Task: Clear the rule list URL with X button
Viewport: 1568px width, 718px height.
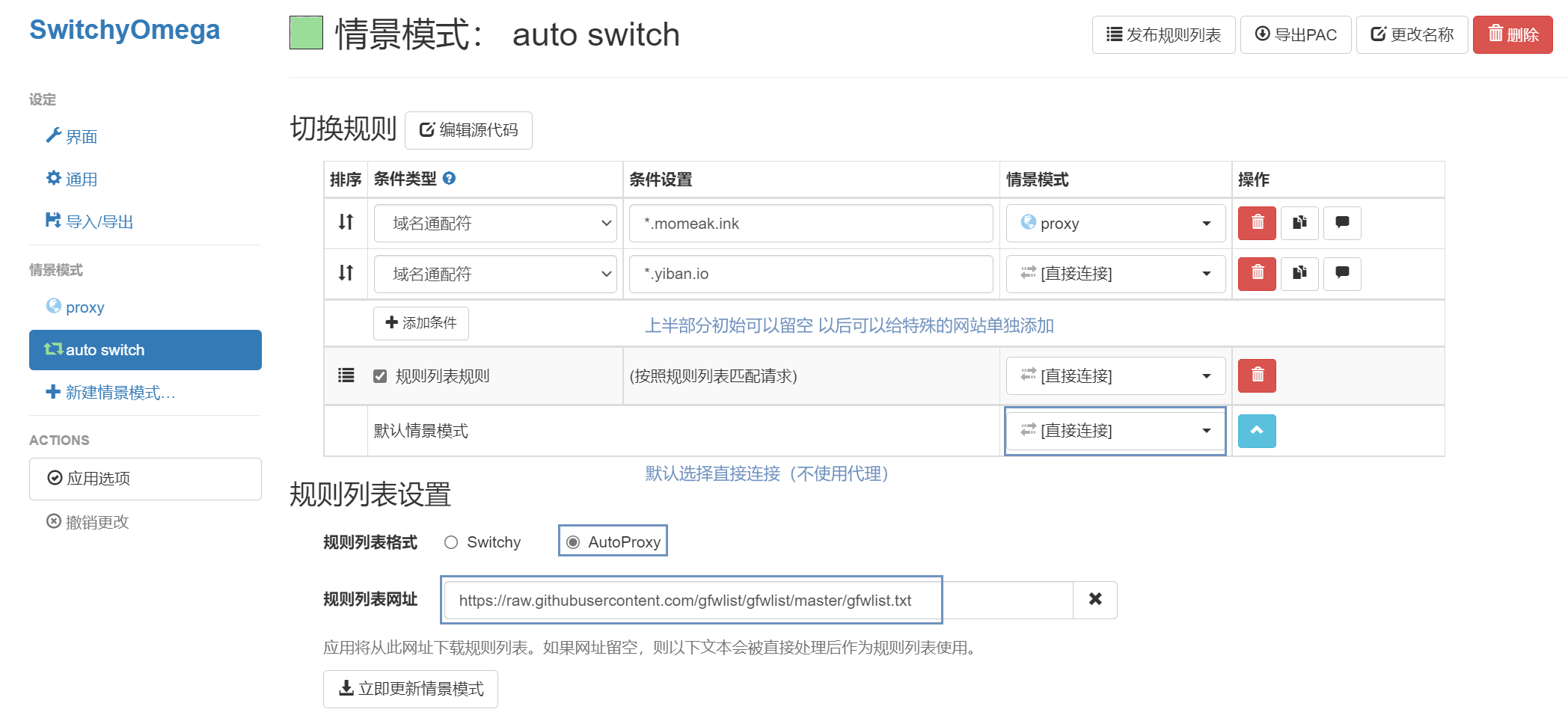Action: (1095, 600)
